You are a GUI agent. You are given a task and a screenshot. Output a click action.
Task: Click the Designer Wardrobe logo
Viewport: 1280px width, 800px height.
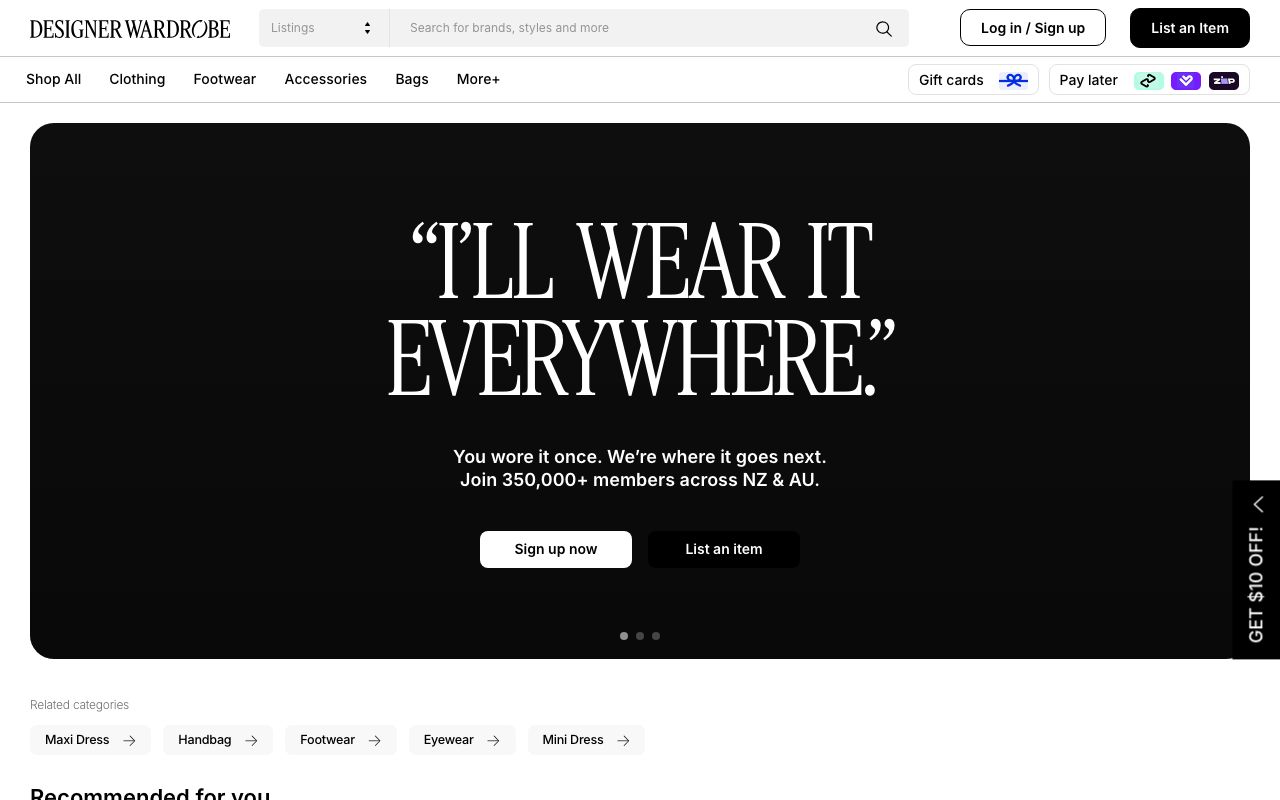(x=130, y=29)
